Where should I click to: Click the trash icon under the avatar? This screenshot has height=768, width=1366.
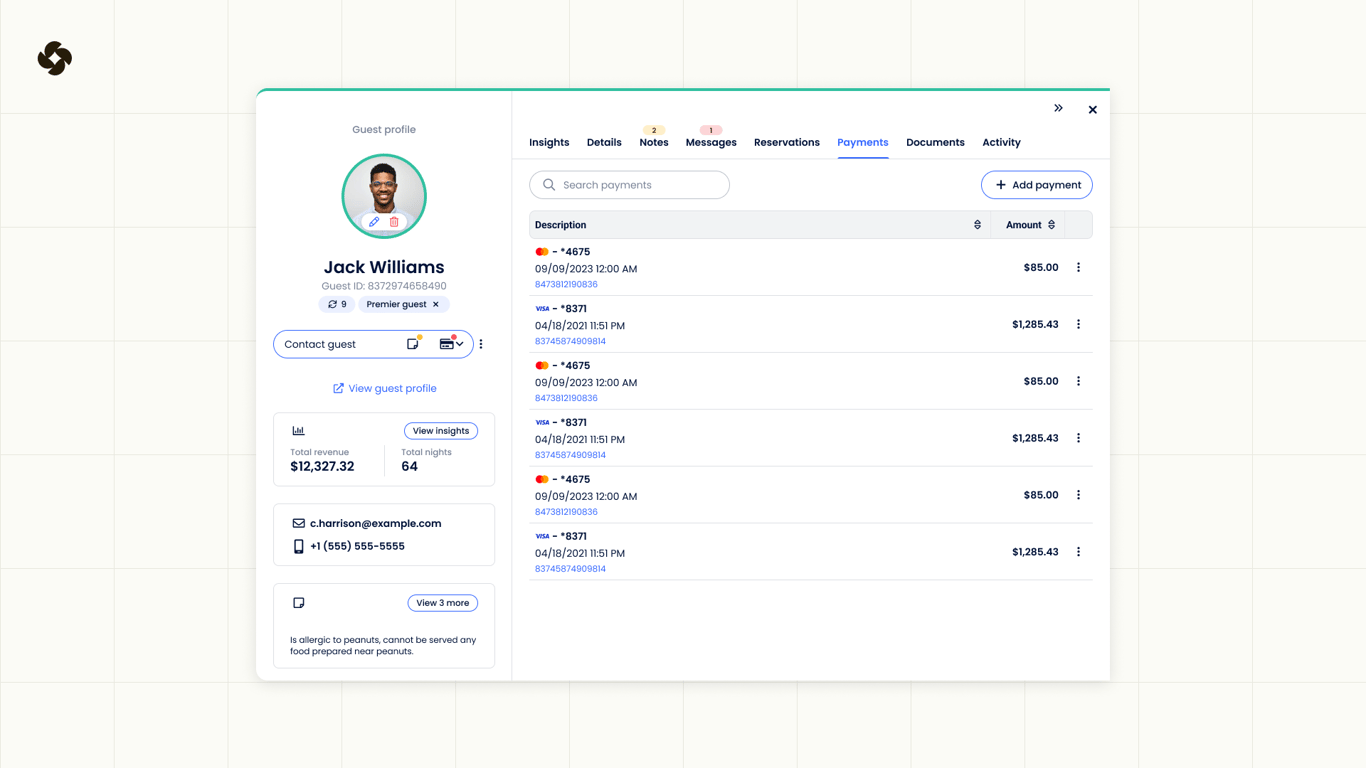(x=394, y=221)
